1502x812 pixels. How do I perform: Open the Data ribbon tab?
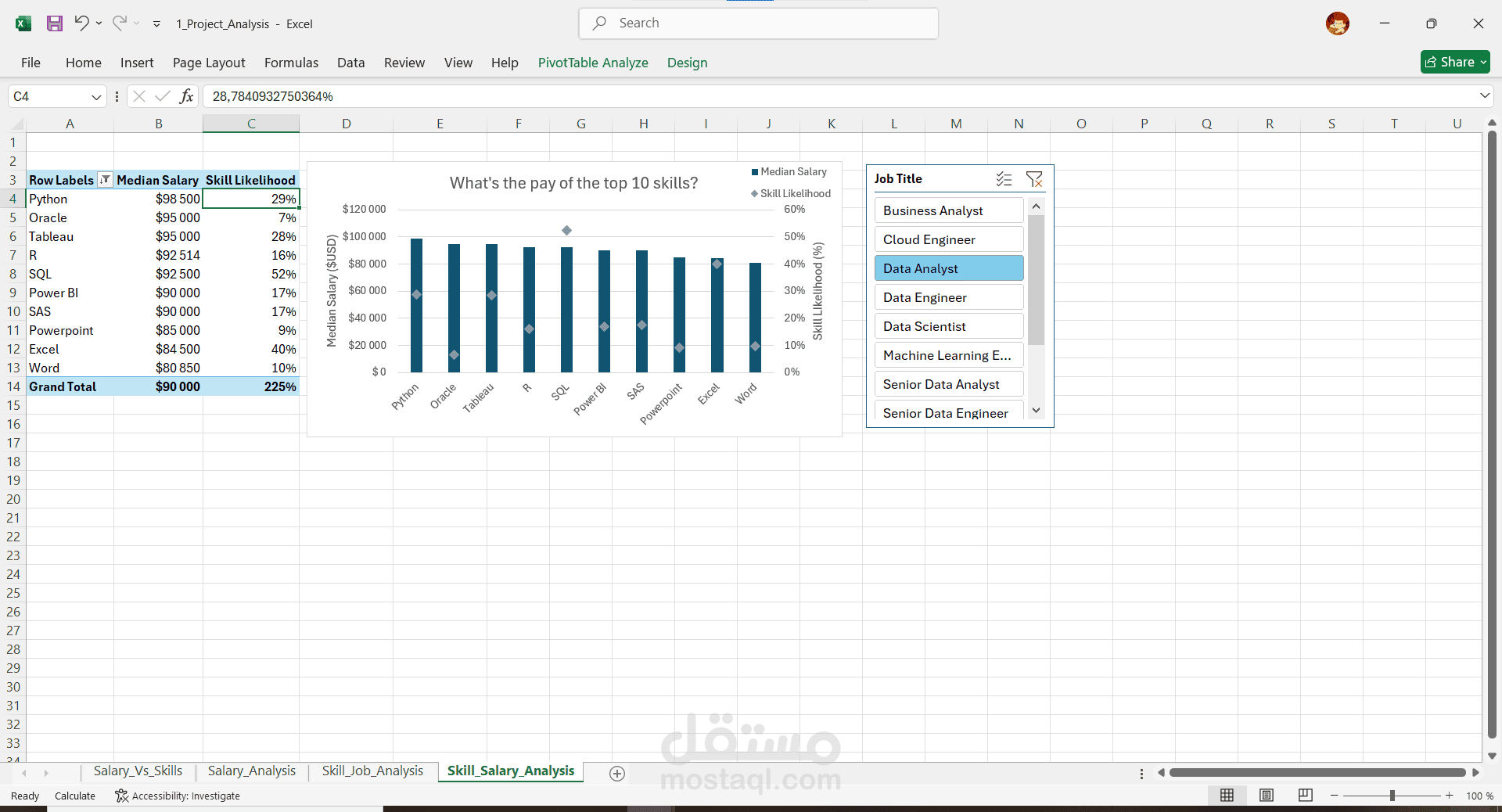tap(351, 63)
